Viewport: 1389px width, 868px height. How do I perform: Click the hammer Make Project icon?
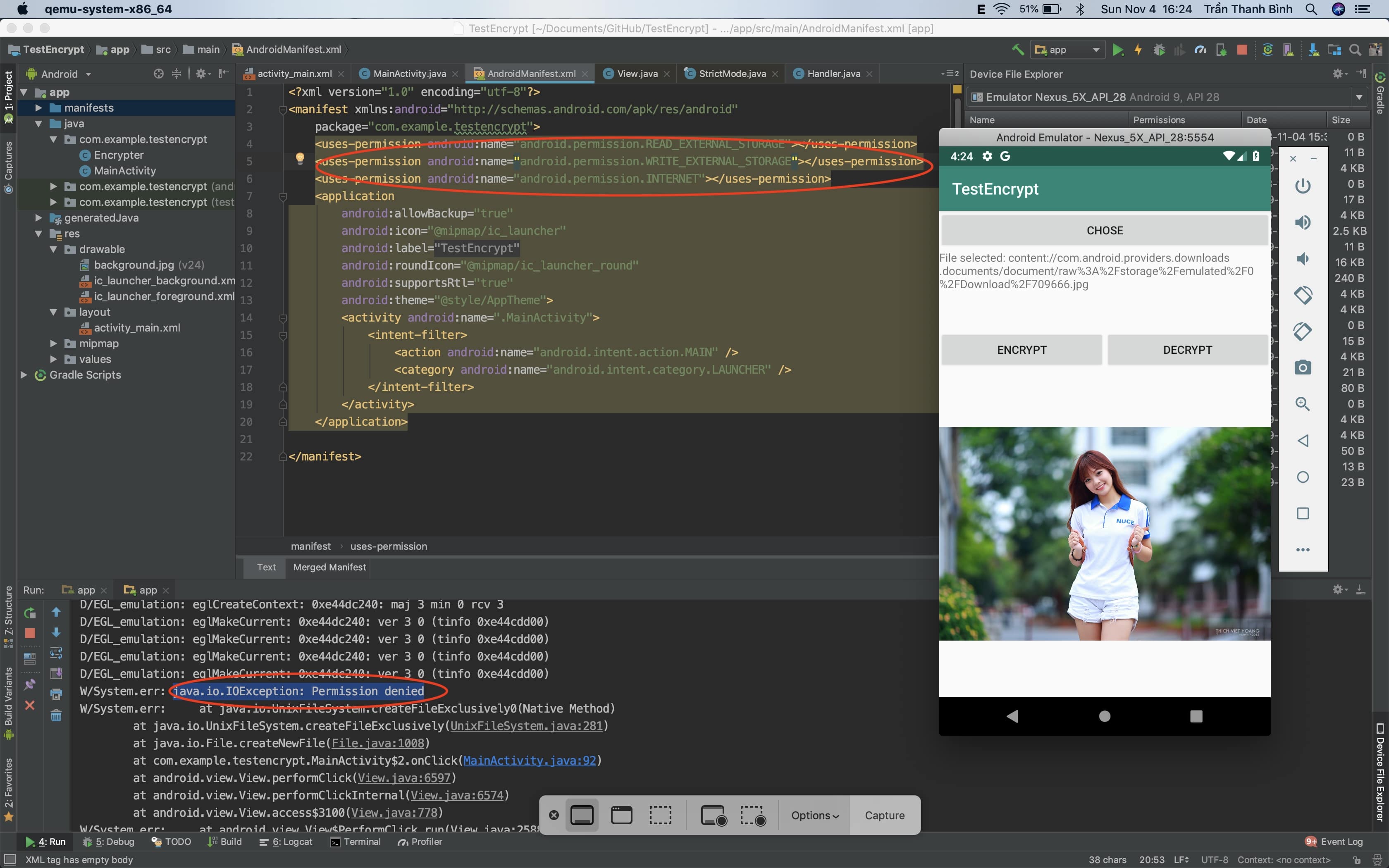point(1018,50)
